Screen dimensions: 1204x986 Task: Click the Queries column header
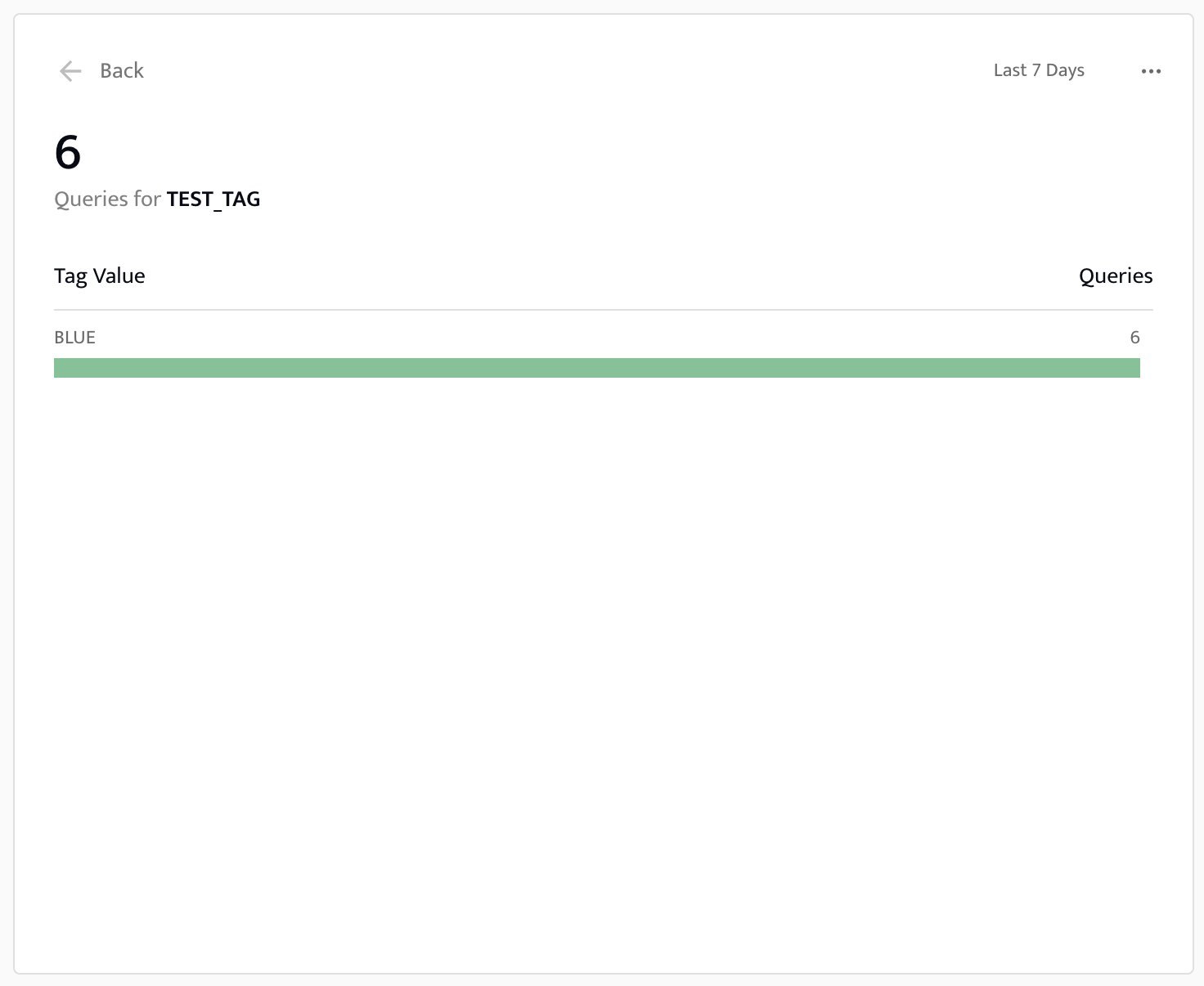[1115, 276]
